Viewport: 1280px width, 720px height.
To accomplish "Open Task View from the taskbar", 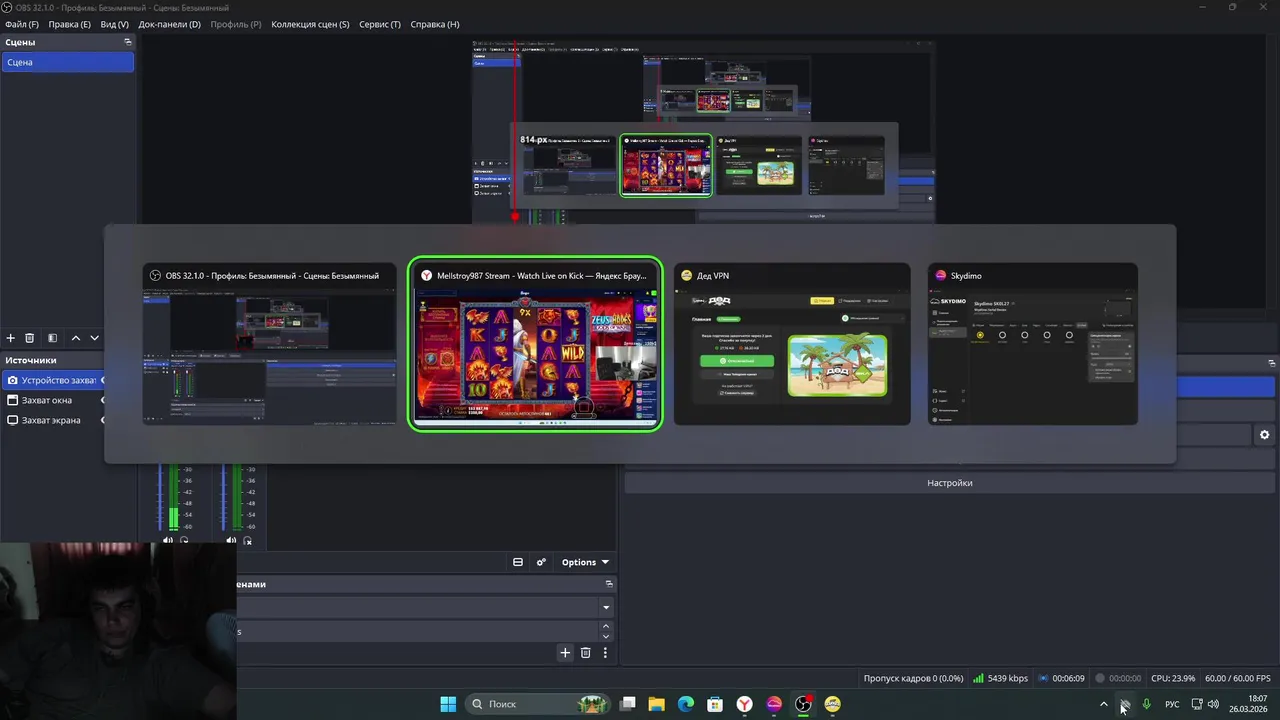I will 628,704.
